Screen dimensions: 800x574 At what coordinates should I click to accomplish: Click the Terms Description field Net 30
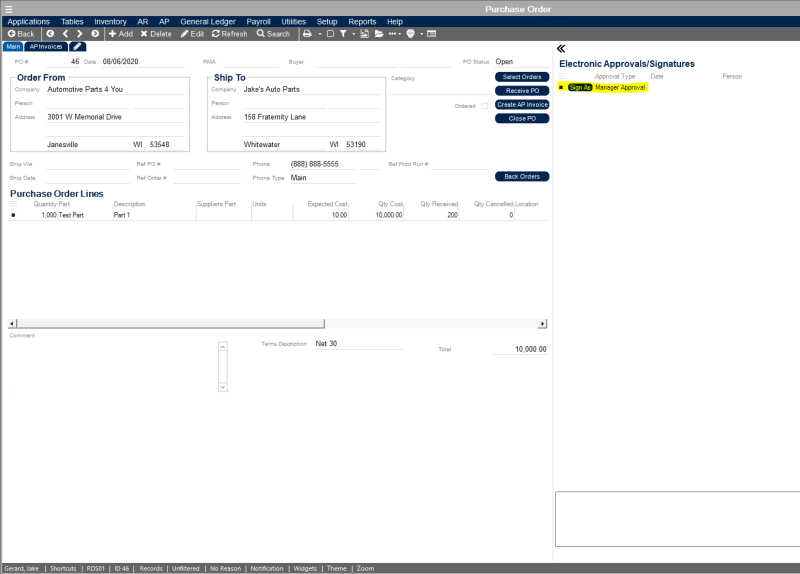(358, 343)
